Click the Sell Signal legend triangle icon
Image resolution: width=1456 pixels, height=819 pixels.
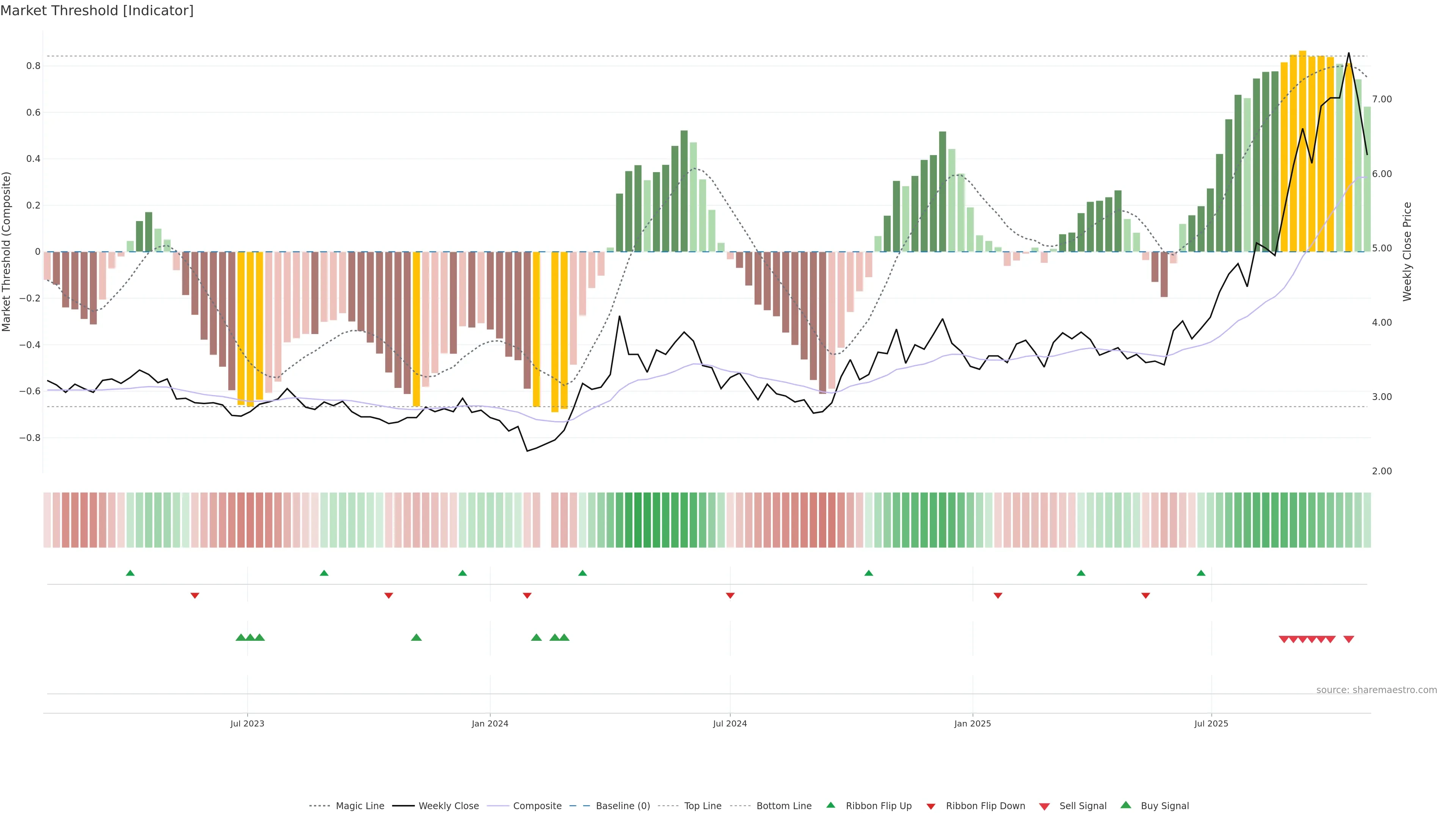tap(1045, 806)
